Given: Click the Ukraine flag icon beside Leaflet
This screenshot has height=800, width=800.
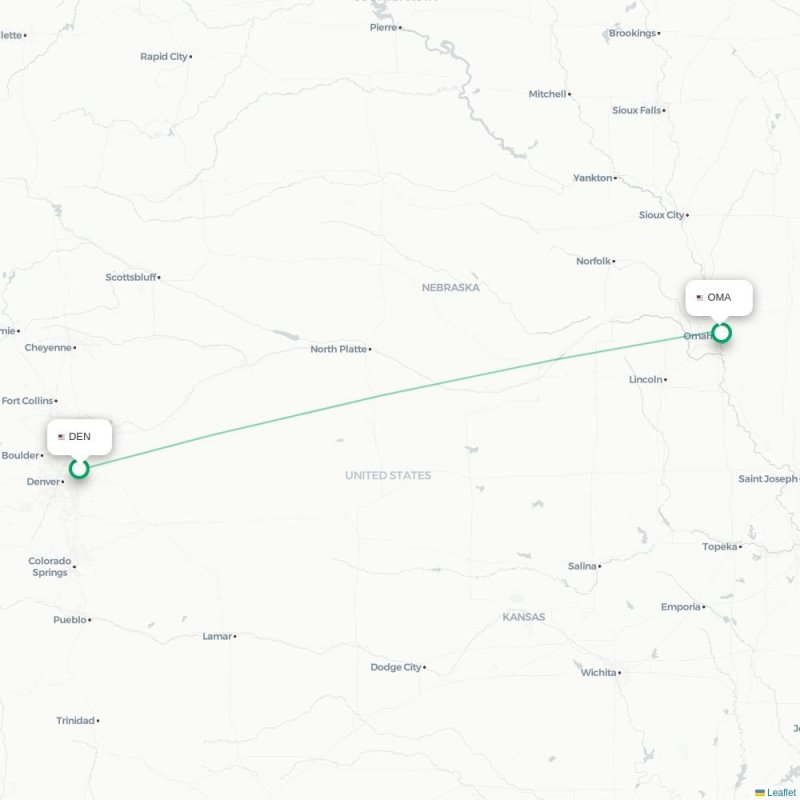Looking at the screenshot, I should pos(760,792).
